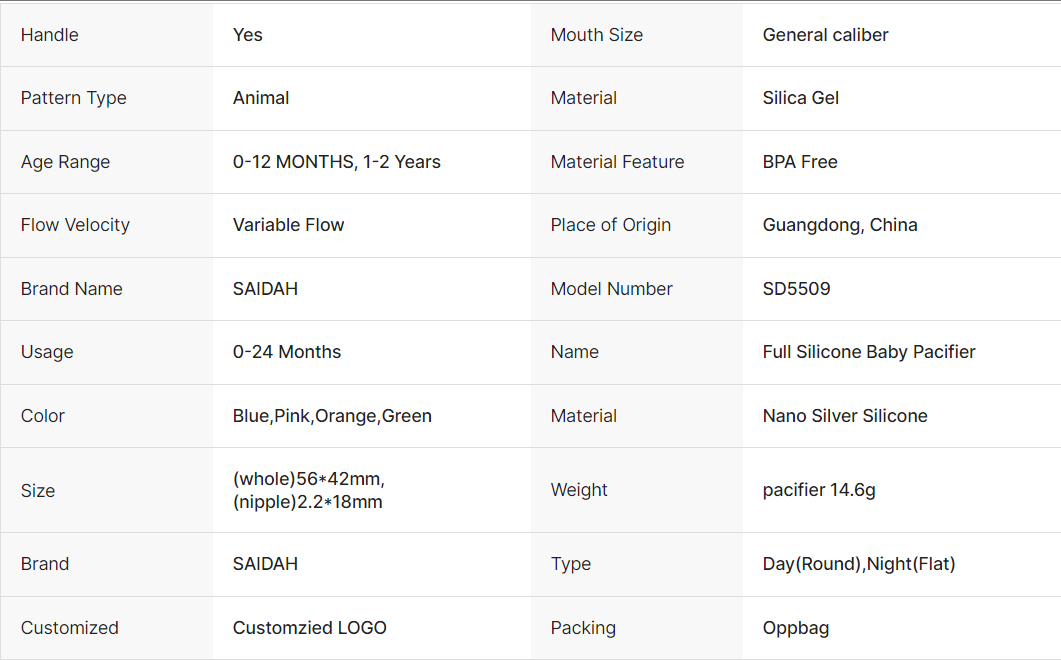Image resolution: width=1061 pixels, height=660 pixels.
Task: Click the 'Oppbag' packing value
Action: click(x=796, y=628)
